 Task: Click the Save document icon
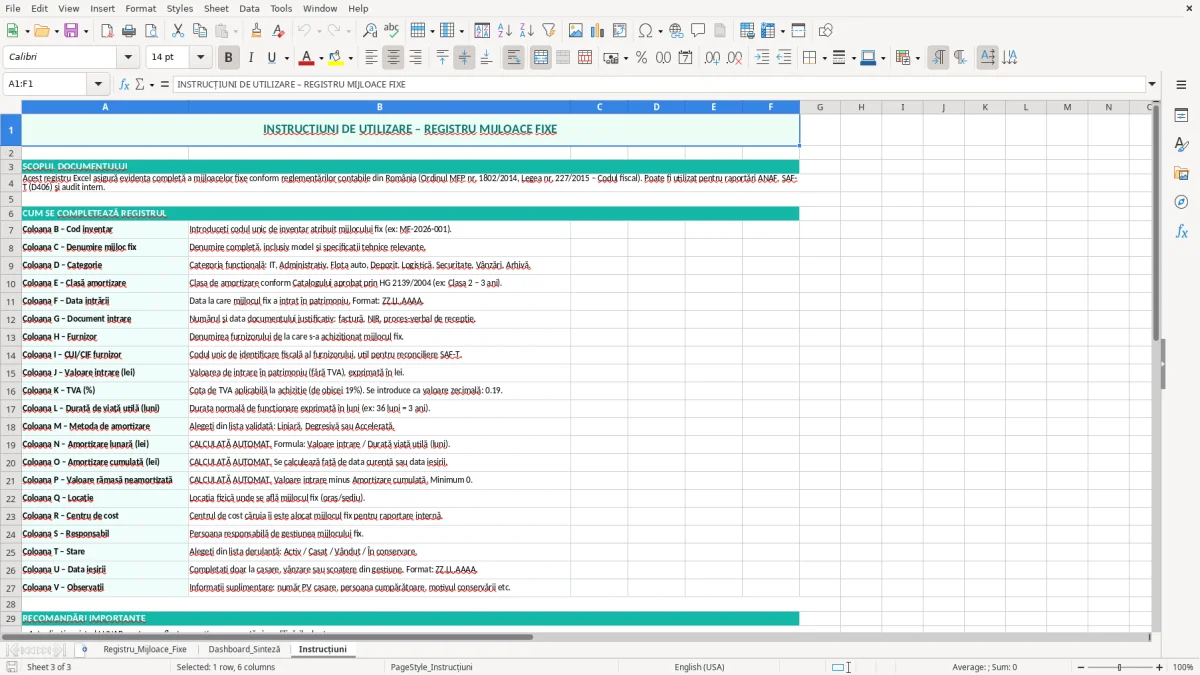tap(71, 31)
